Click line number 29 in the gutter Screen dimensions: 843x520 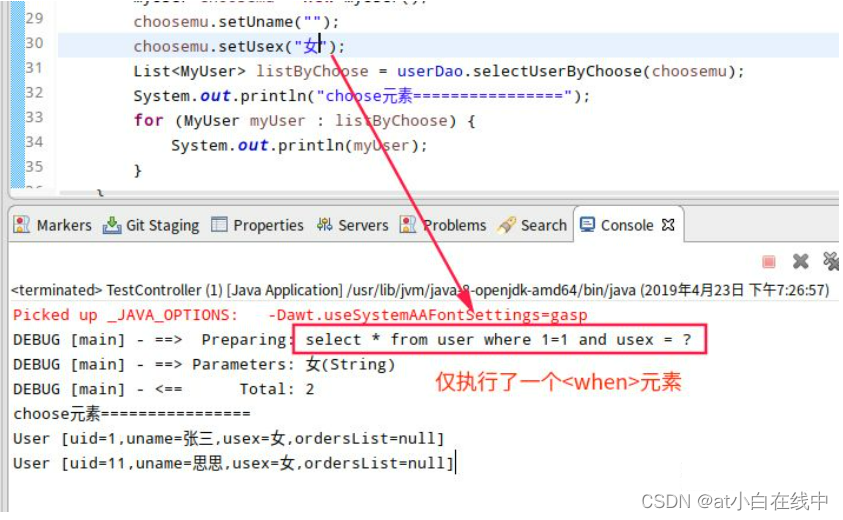pyautogui.click(x=34, y=18)
